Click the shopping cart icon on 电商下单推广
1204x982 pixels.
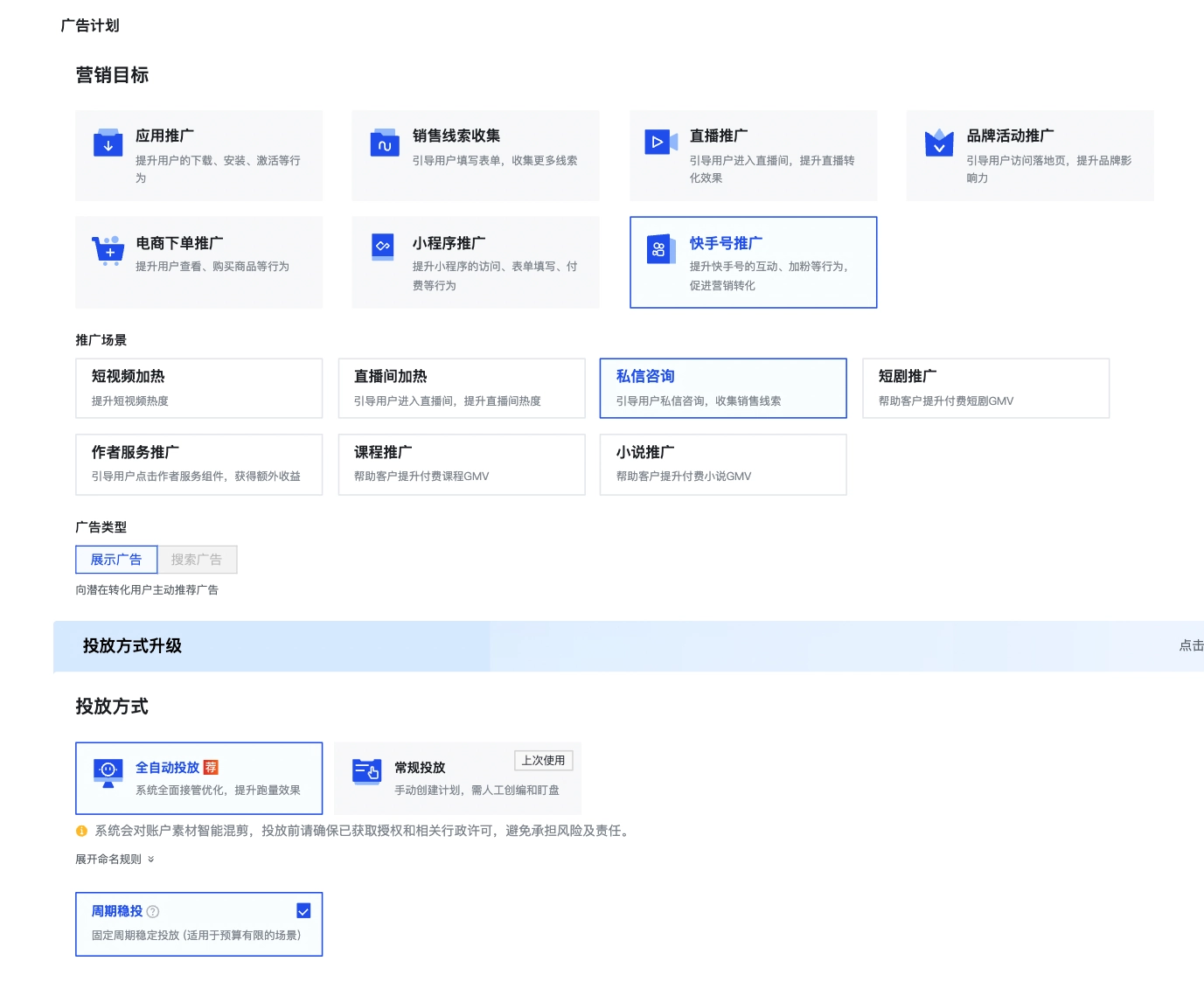click(108, 250)
